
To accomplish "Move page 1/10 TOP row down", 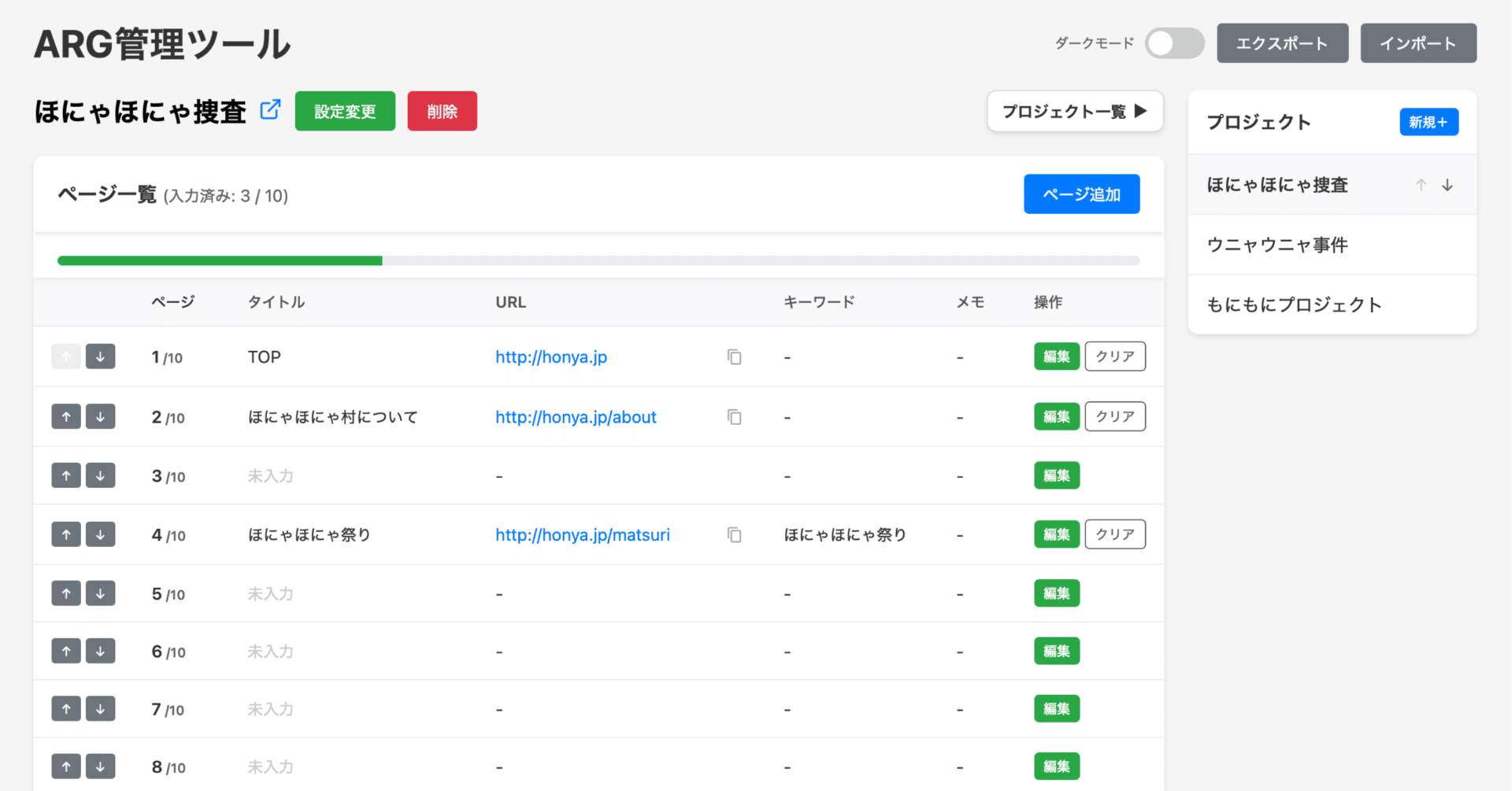I will [100, 357].
